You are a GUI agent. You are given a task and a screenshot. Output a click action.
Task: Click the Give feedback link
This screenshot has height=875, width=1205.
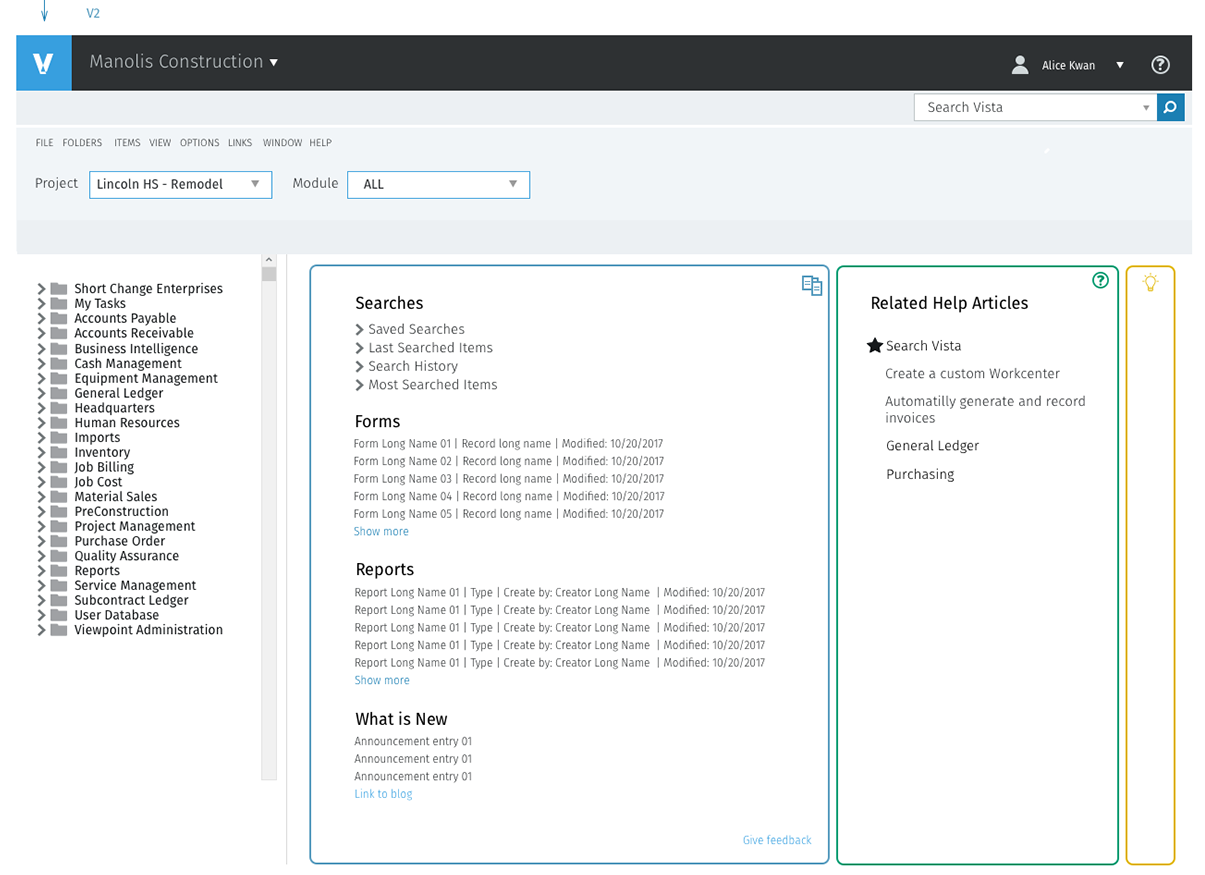tap(777, 840)
